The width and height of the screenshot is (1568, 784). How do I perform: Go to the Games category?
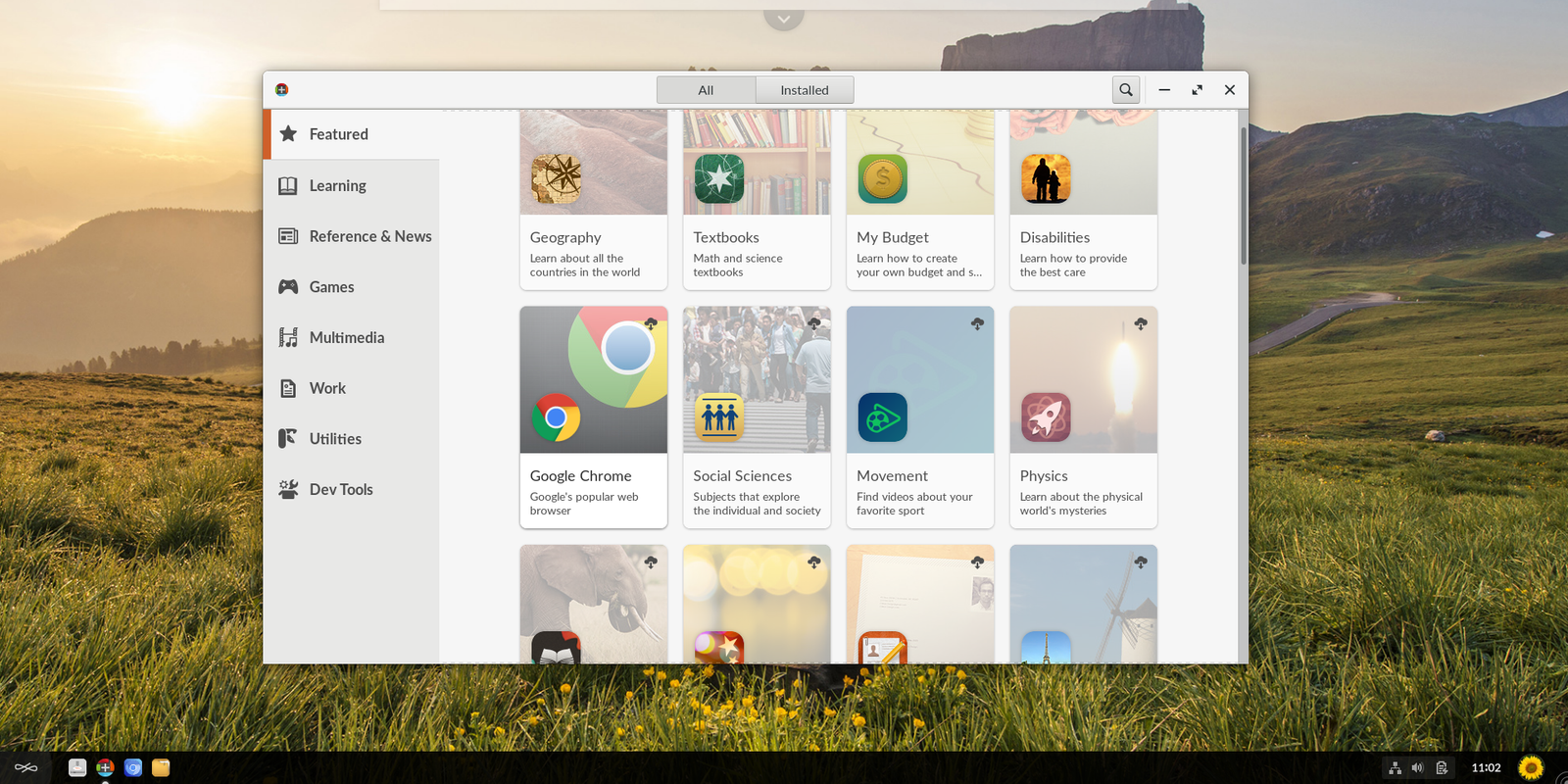click(x=351, y=287)
